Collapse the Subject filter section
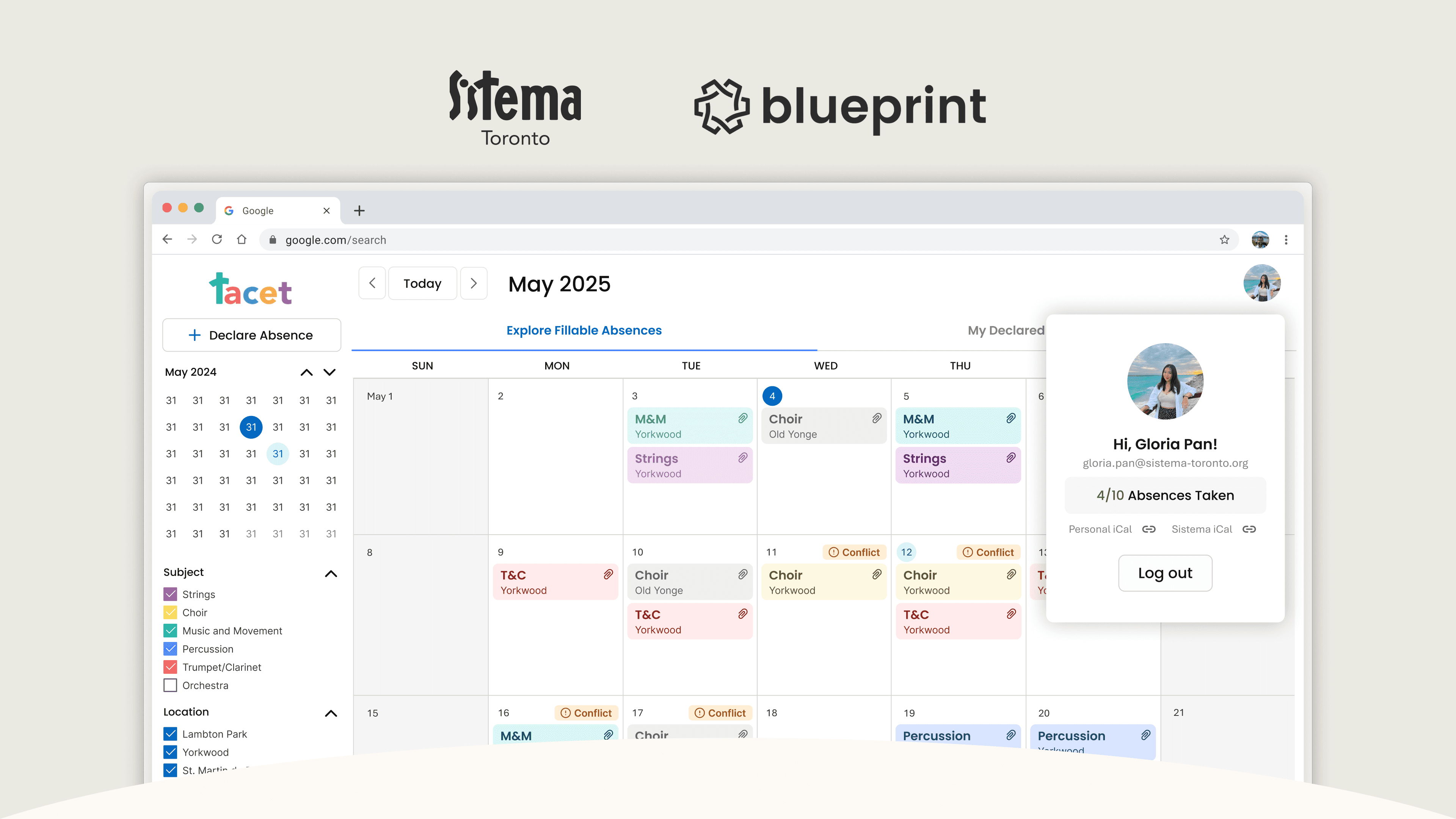The width and height of the screenshot is (1456, 819). click(x=331, y=574)
